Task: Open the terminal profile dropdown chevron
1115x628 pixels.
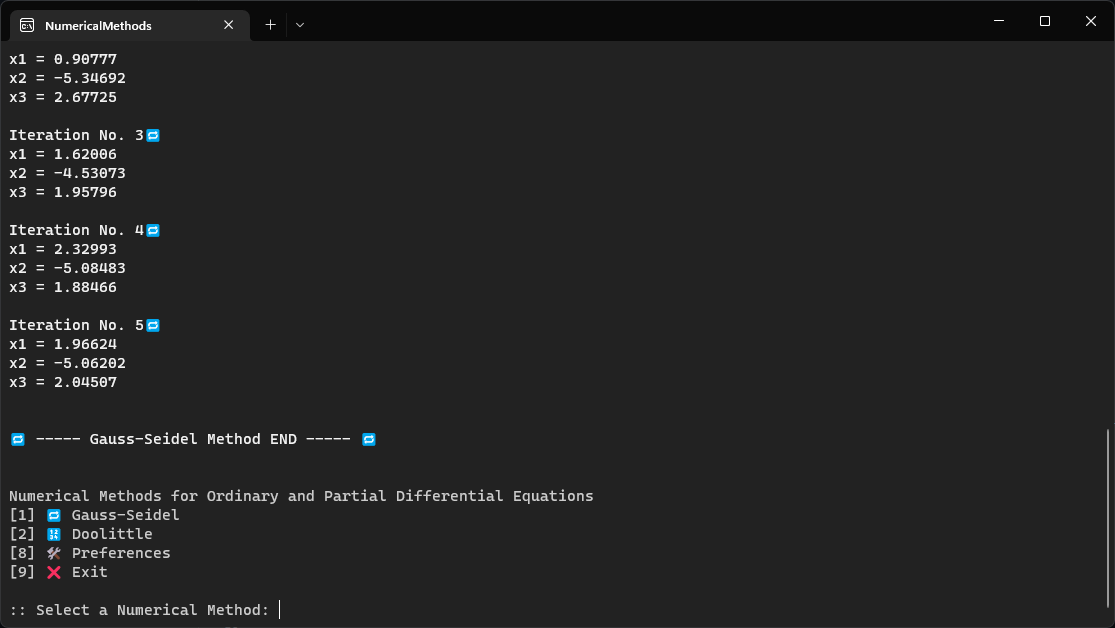Action: pyautogui.click(x=299, y=25)
